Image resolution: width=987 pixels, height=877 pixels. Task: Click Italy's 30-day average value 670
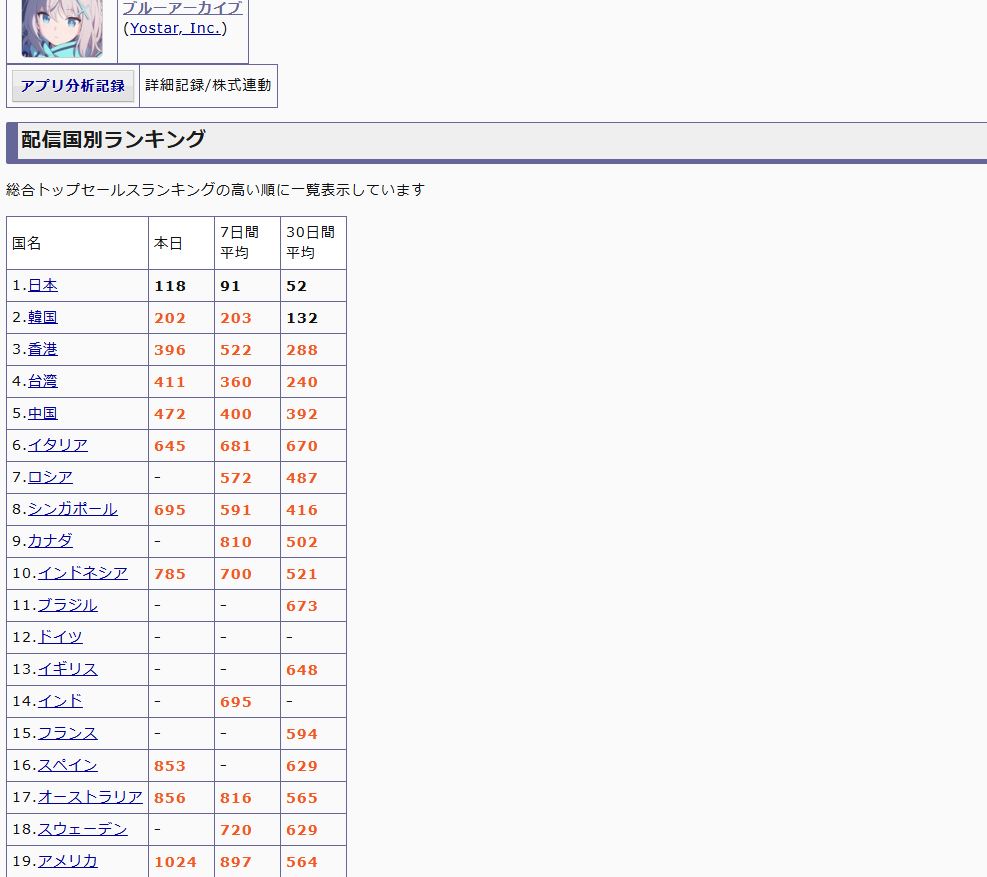pyautogui.click(x=302, y=446)
